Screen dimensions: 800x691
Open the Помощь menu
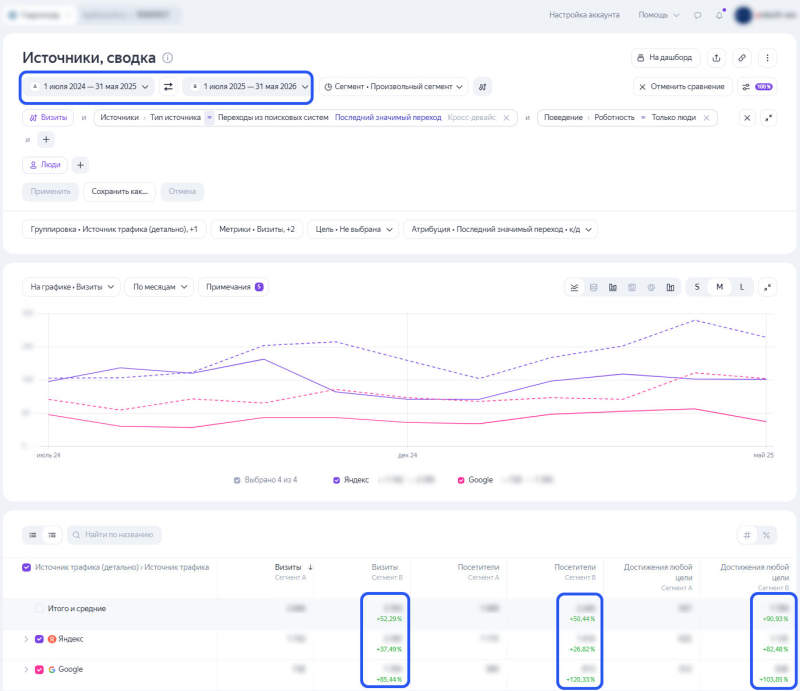coord(659,15)
